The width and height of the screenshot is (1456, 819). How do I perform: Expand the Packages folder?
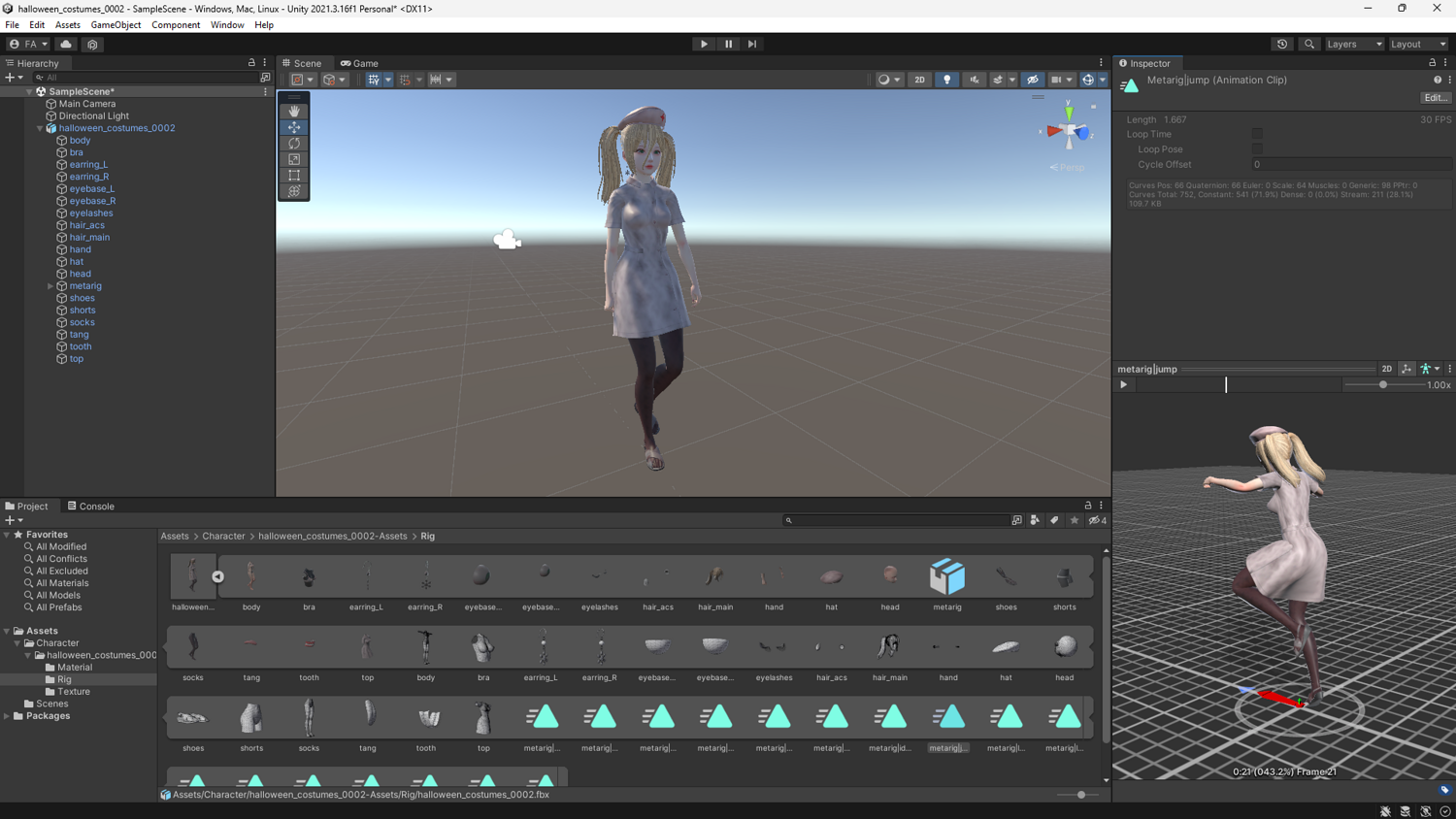(7, 716)
